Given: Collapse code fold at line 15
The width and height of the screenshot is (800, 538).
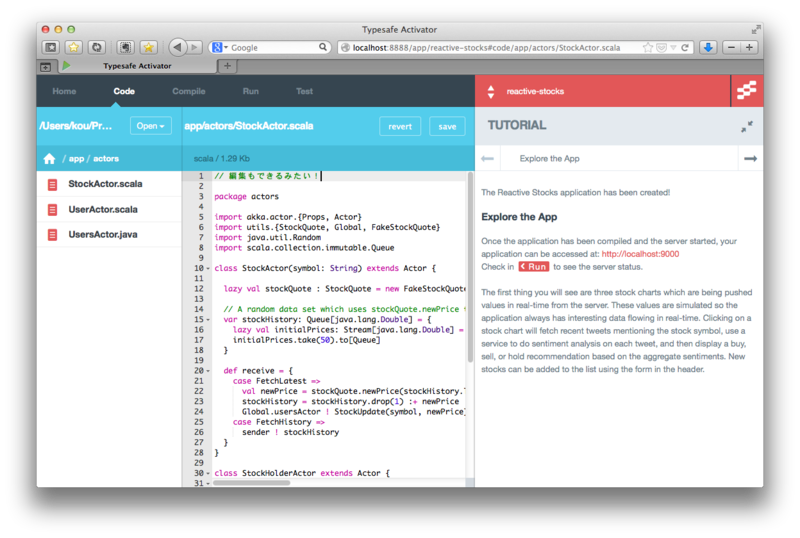Looking at the screenshot, I should [x=208, y=320].
